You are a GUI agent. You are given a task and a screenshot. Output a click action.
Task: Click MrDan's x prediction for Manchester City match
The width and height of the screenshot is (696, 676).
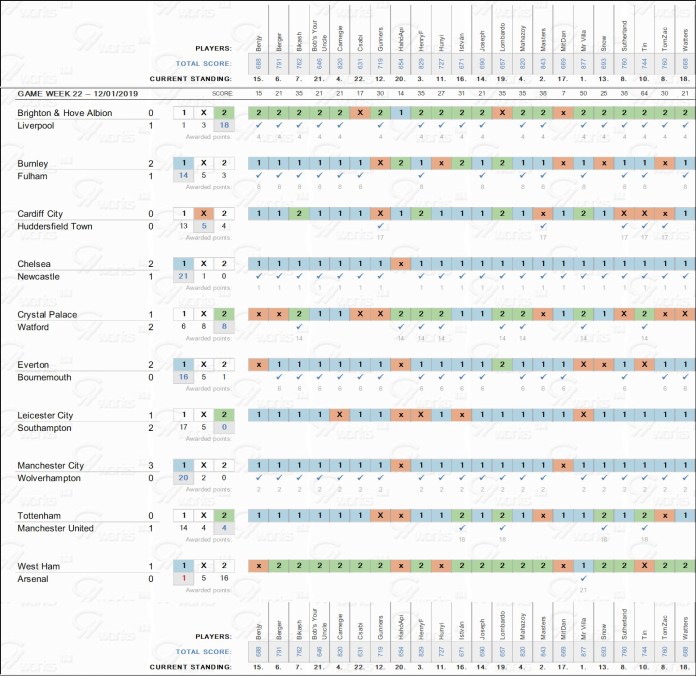[x=563, y=465]
